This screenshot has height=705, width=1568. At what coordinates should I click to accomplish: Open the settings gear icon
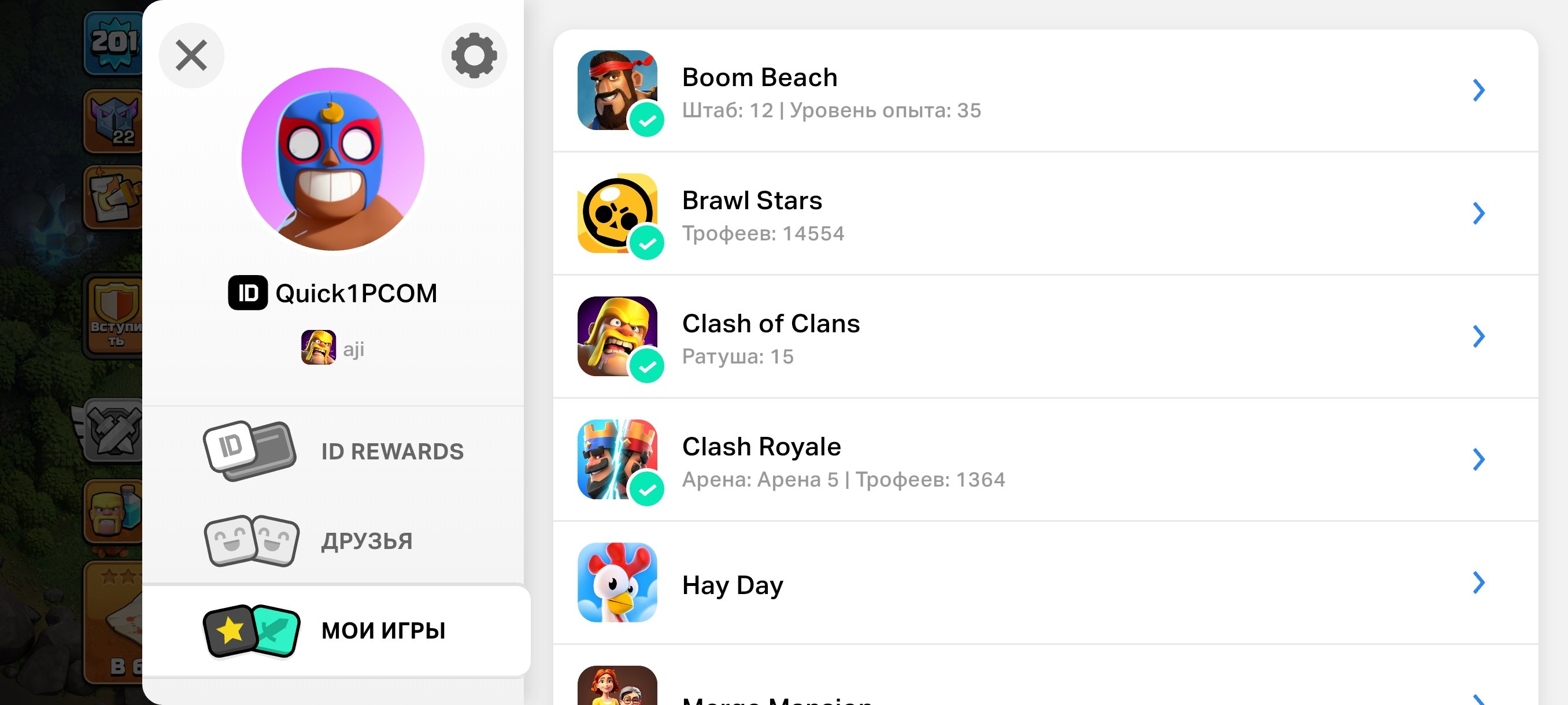click(x=474, y=55)
